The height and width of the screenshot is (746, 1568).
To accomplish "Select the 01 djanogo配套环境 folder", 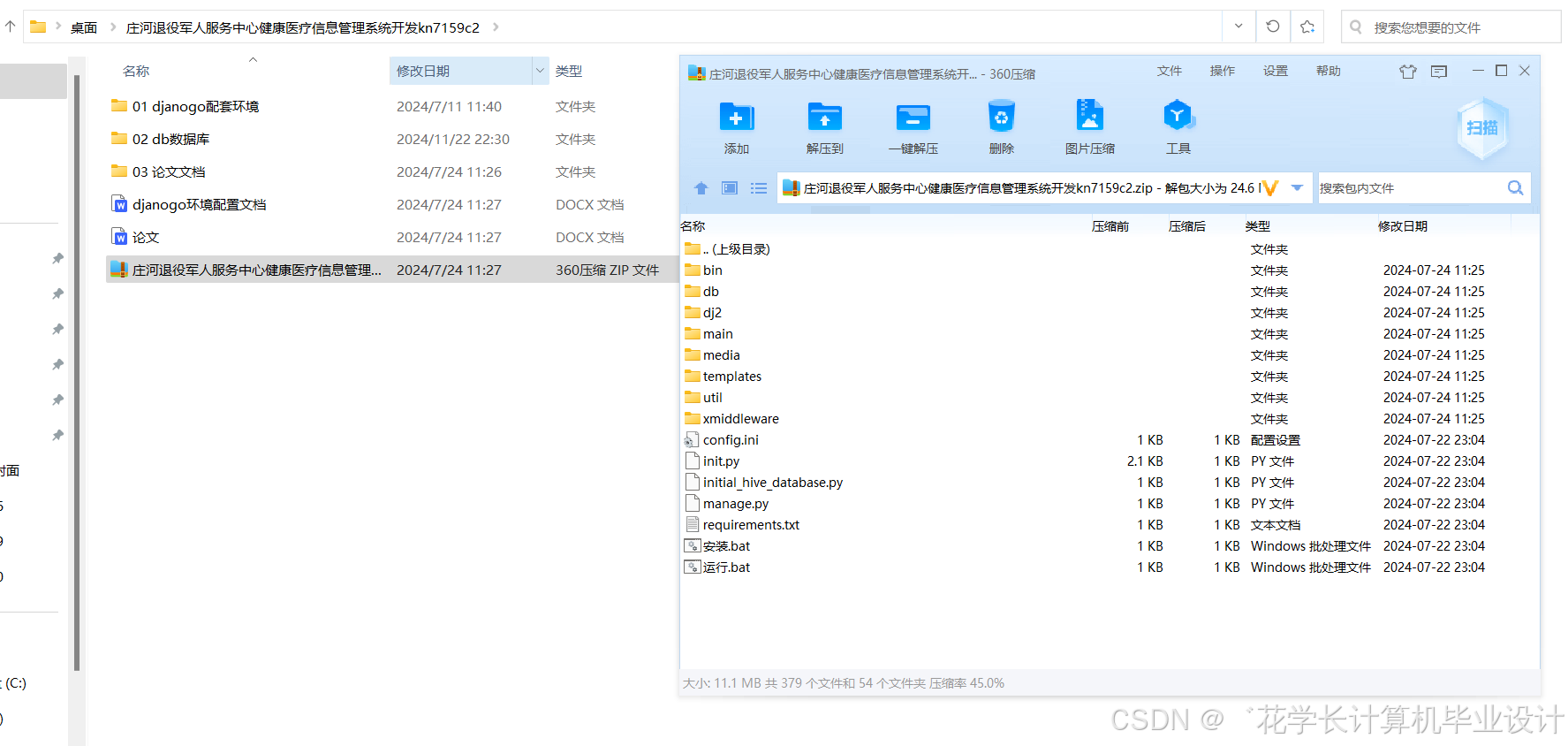I will [195, 106].
